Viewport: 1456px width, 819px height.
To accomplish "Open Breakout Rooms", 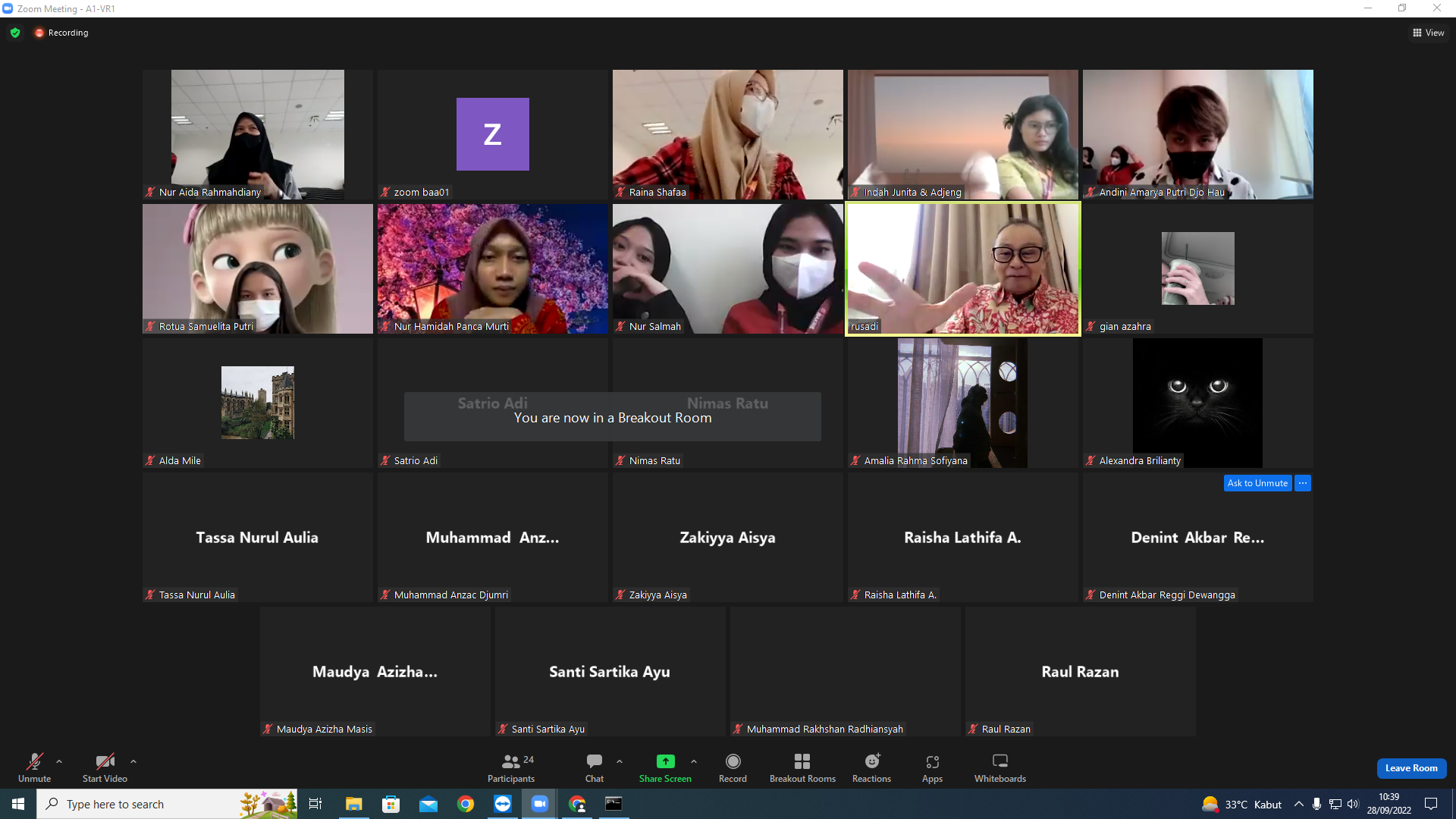I will [802, 767].
